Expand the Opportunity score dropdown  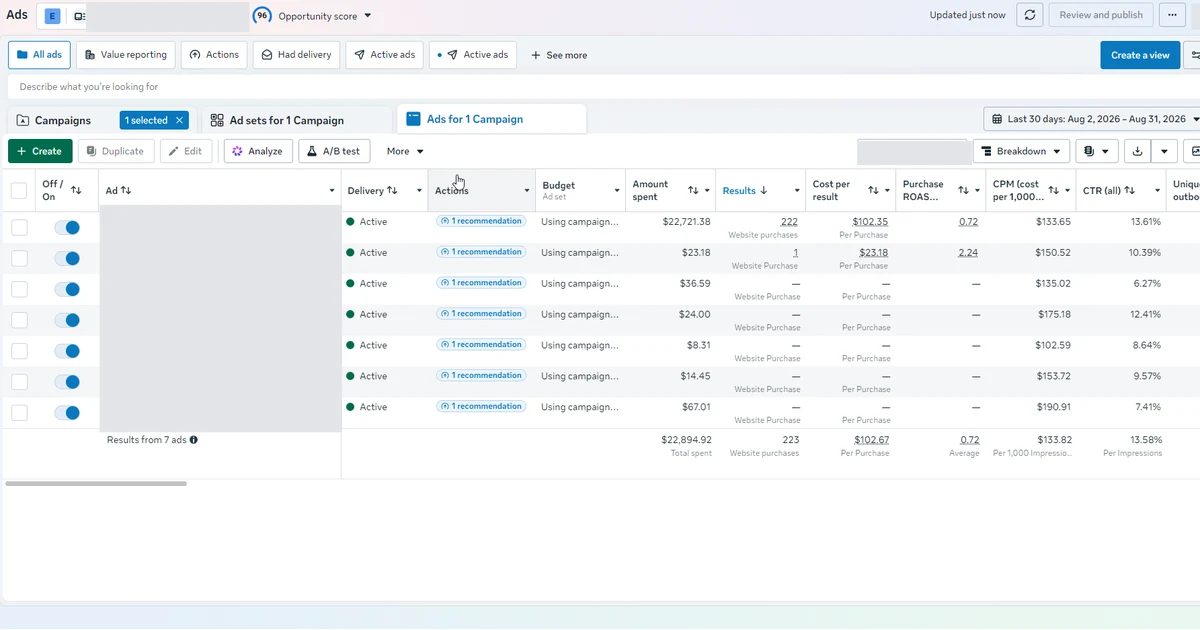(x=367, y=16)
